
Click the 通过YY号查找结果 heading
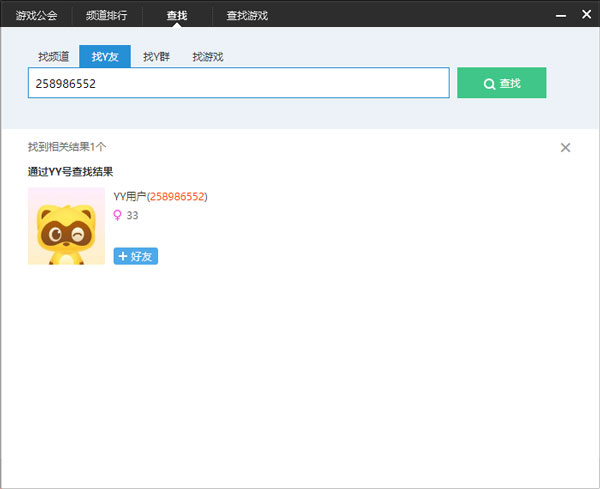point(70,172)
